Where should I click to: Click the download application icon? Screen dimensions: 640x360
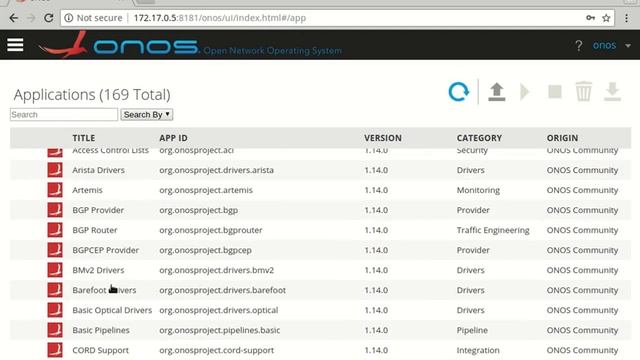(612, 91)
